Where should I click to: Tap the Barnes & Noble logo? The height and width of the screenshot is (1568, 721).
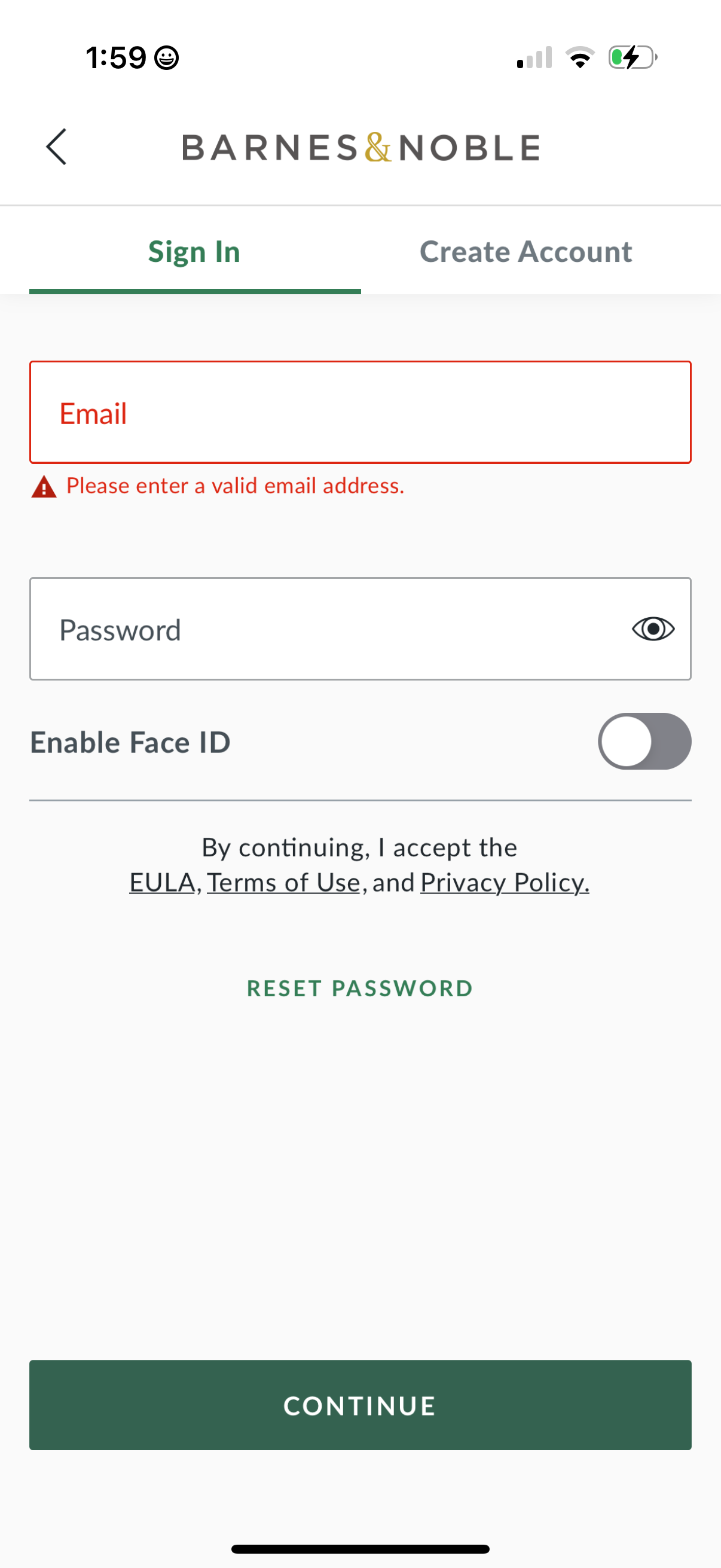click(360, 148)
